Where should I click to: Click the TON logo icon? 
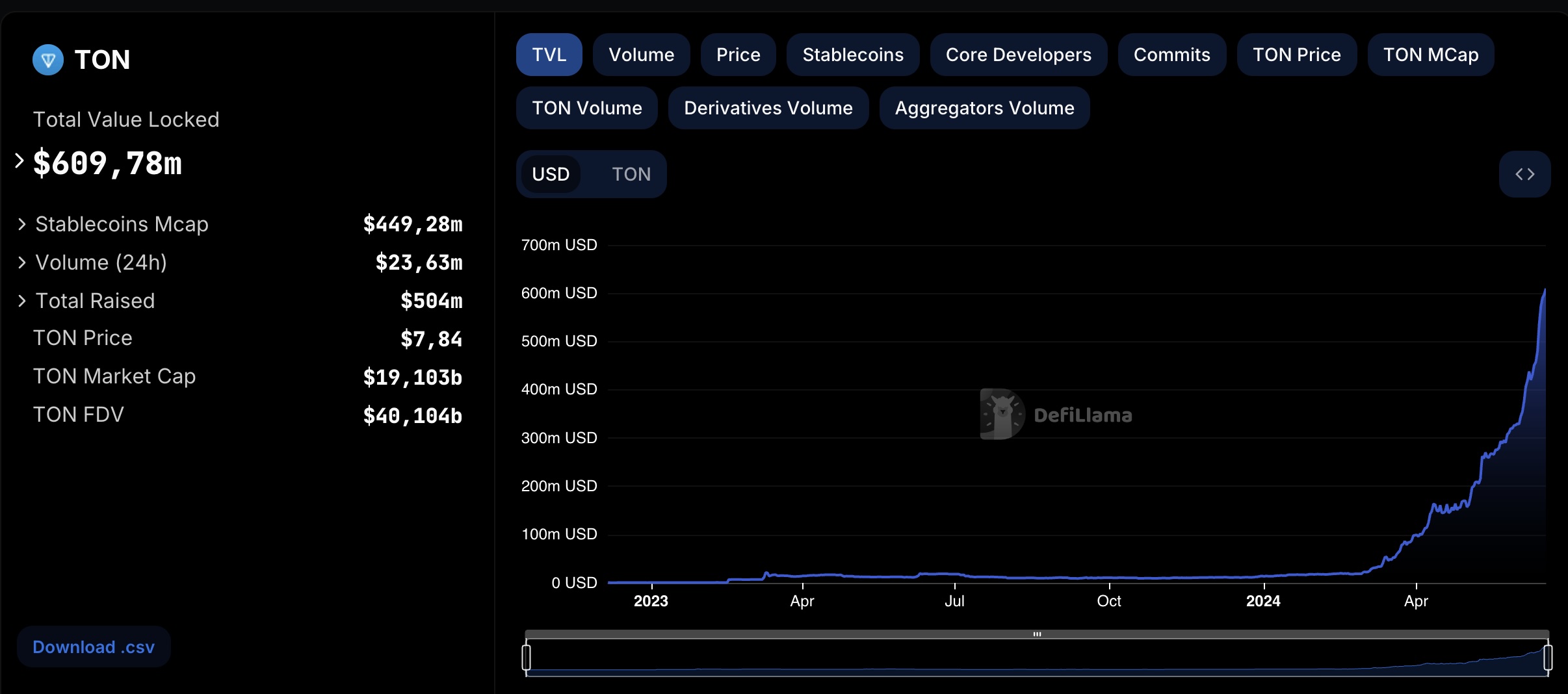pyautogui.click(x=48, y=60)
